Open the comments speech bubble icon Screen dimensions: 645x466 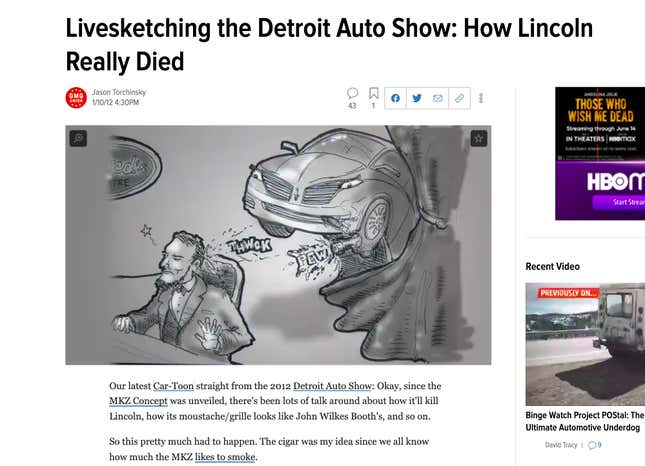[x=352, y=93]
